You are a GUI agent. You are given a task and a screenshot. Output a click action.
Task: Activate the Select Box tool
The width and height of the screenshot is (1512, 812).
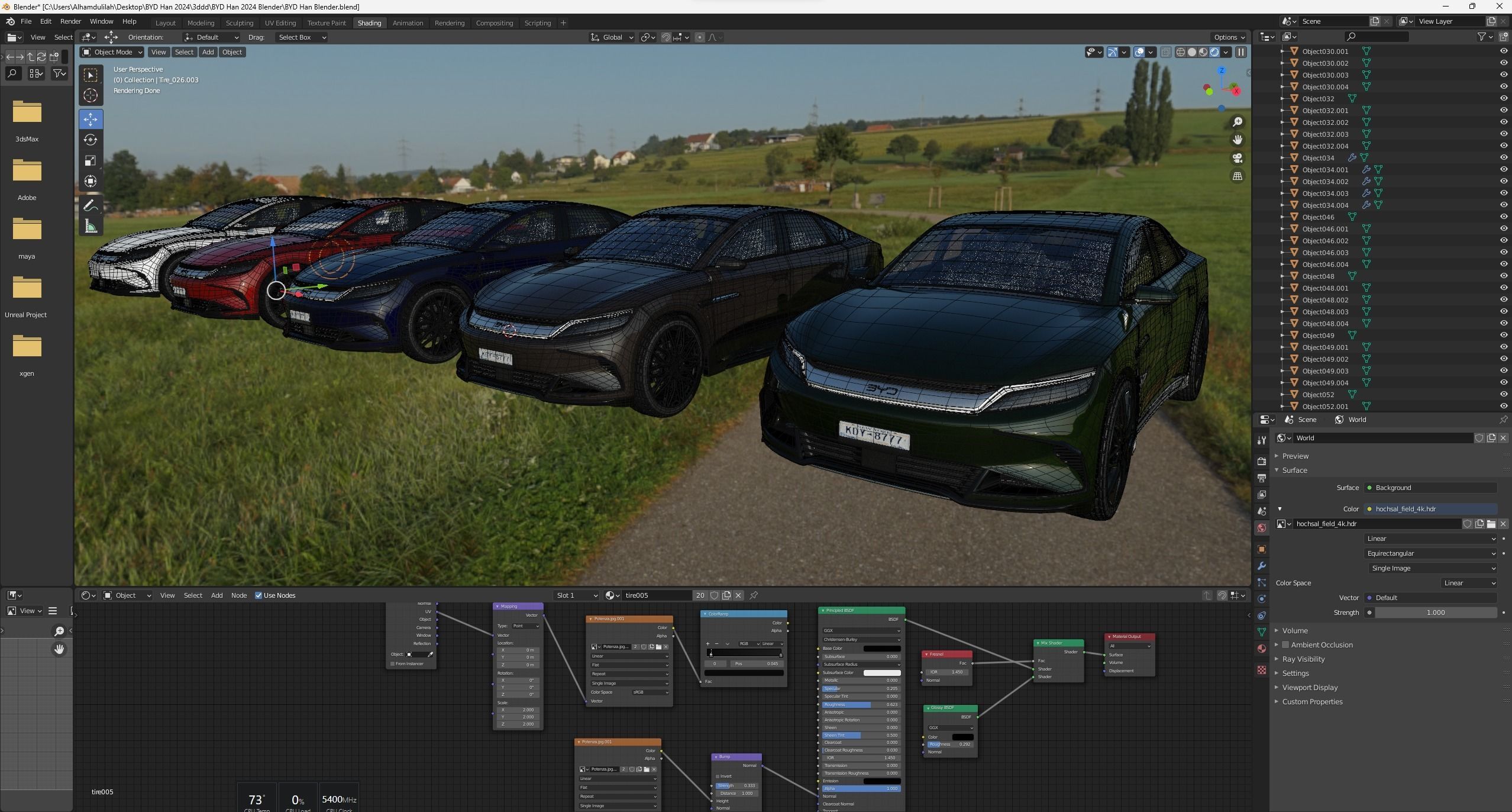coord(91,75)
